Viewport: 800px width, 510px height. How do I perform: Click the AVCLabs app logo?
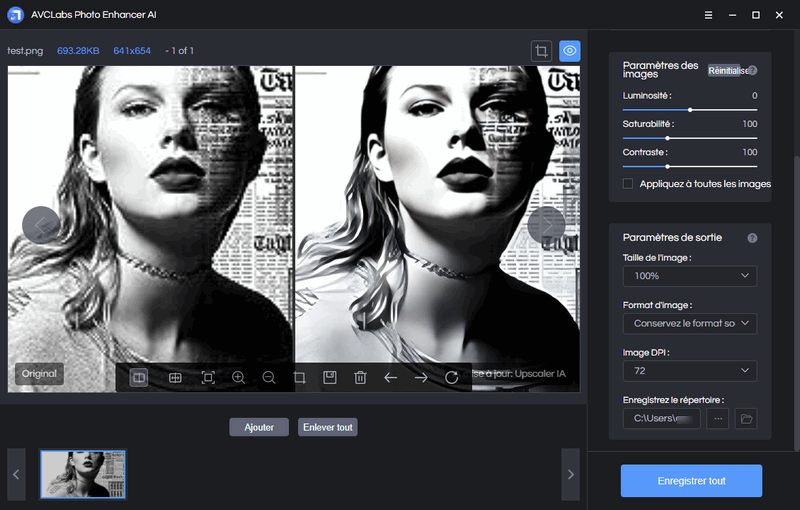[15, 15]
